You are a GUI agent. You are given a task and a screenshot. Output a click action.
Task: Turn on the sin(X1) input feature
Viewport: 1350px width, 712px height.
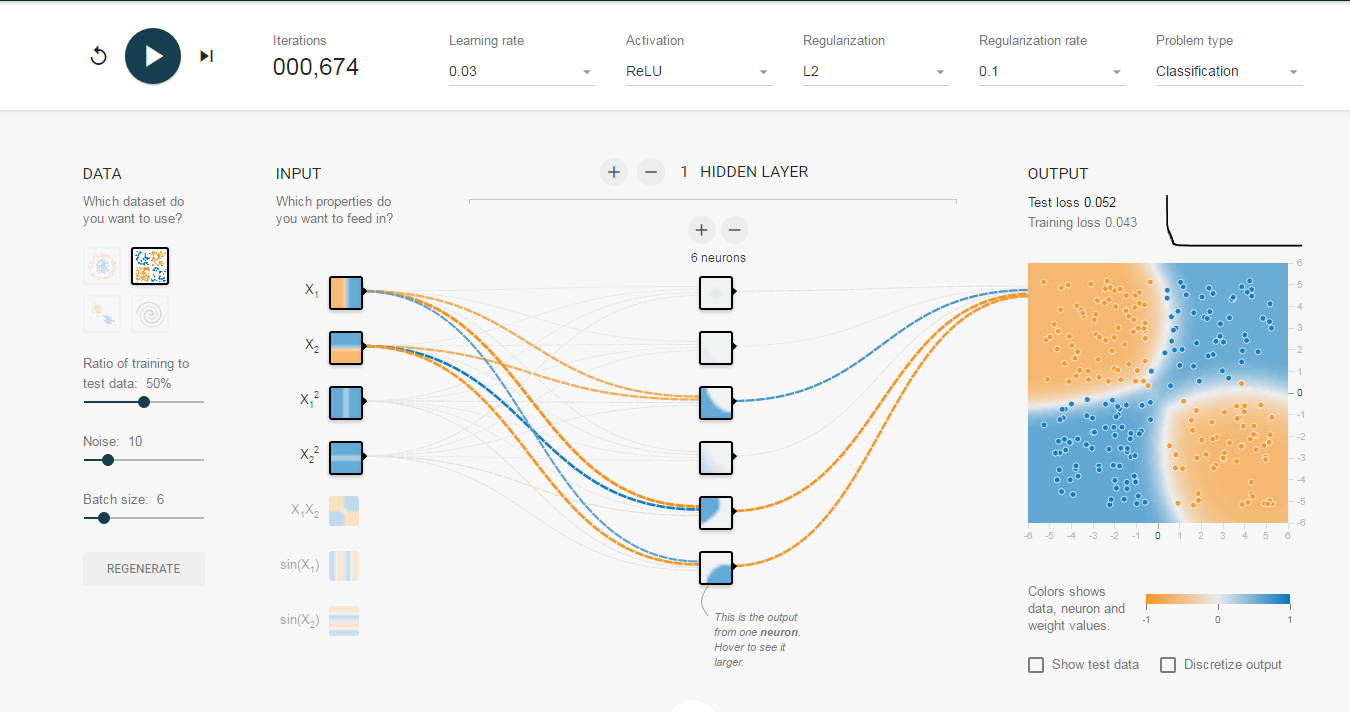(x=343, y=566)
